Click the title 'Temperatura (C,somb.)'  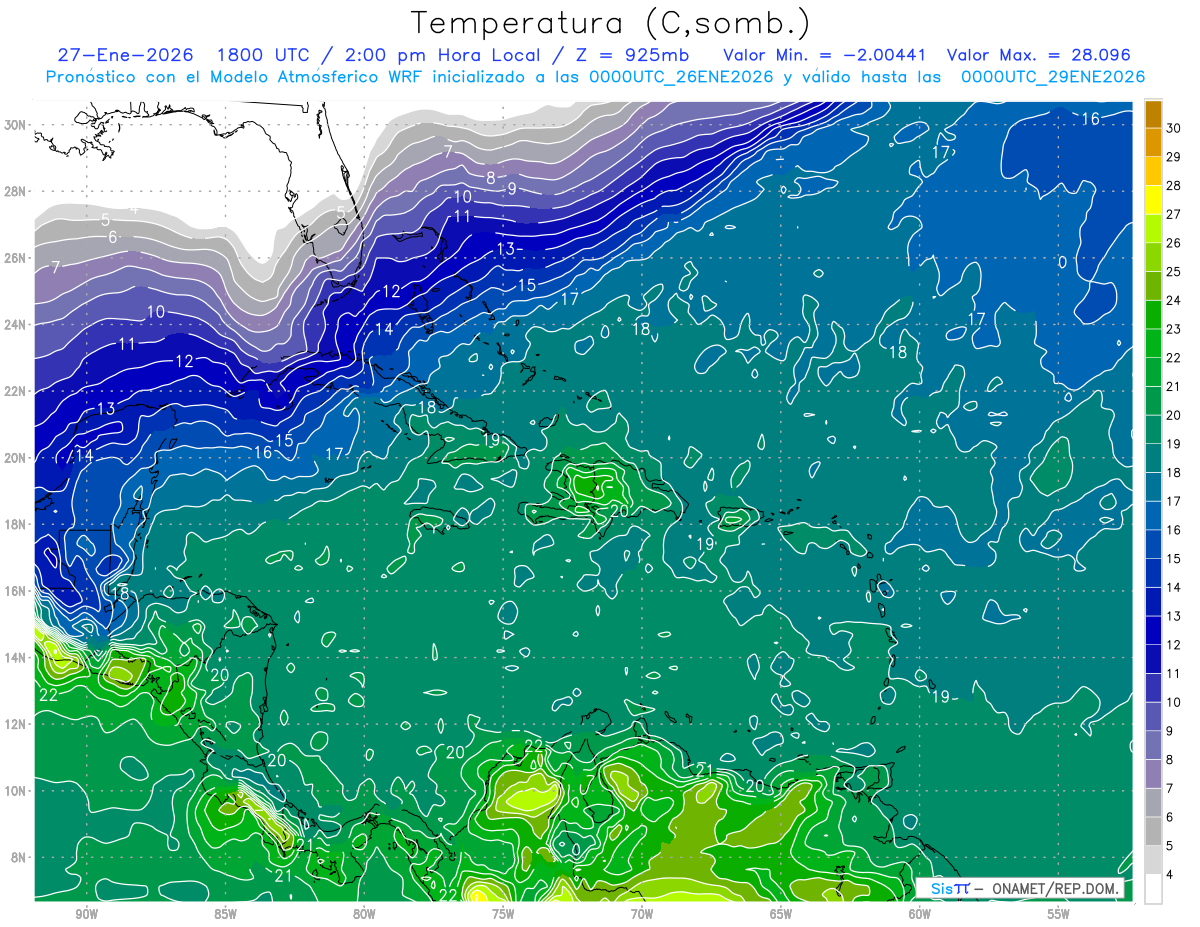point(611,23)
